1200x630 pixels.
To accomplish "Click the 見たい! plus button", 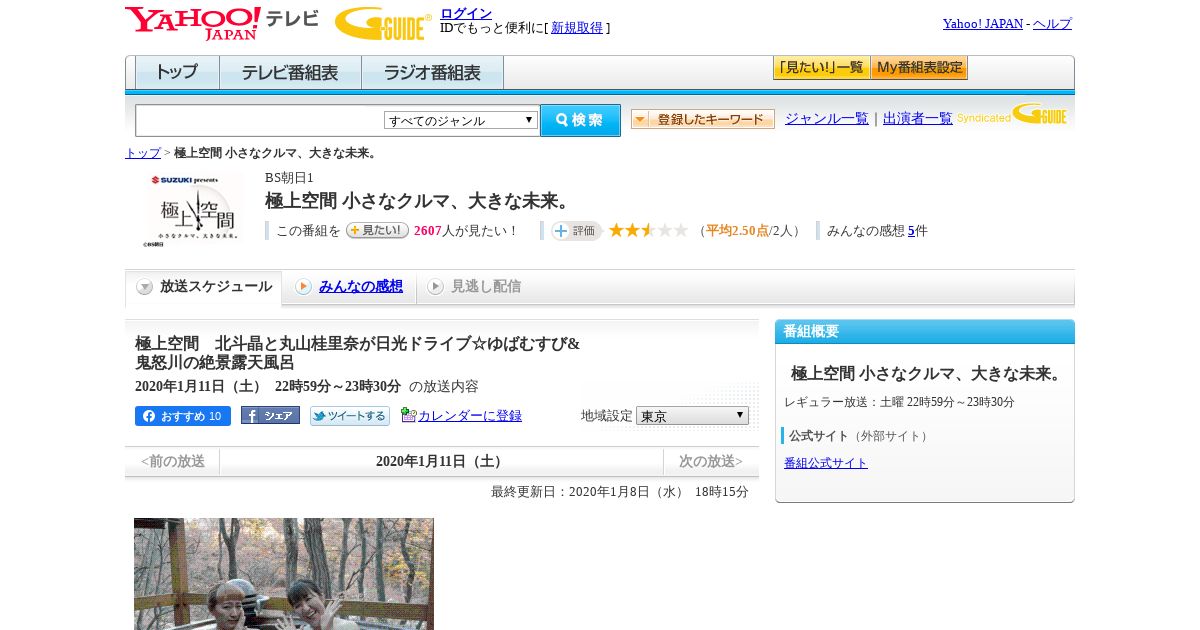I will [377, 230].
